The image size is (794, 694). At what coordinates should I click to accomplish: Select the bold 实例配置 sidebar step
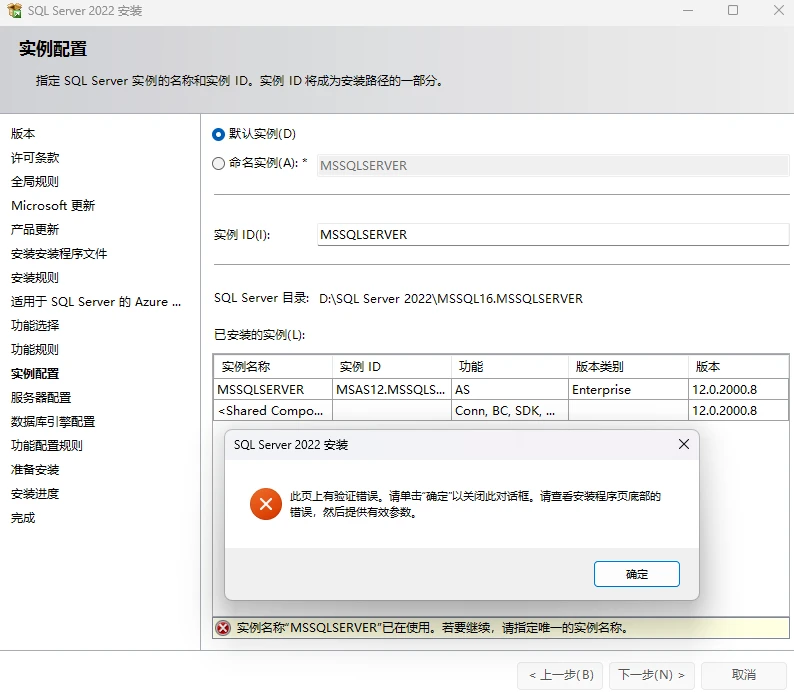click(35, 374)
